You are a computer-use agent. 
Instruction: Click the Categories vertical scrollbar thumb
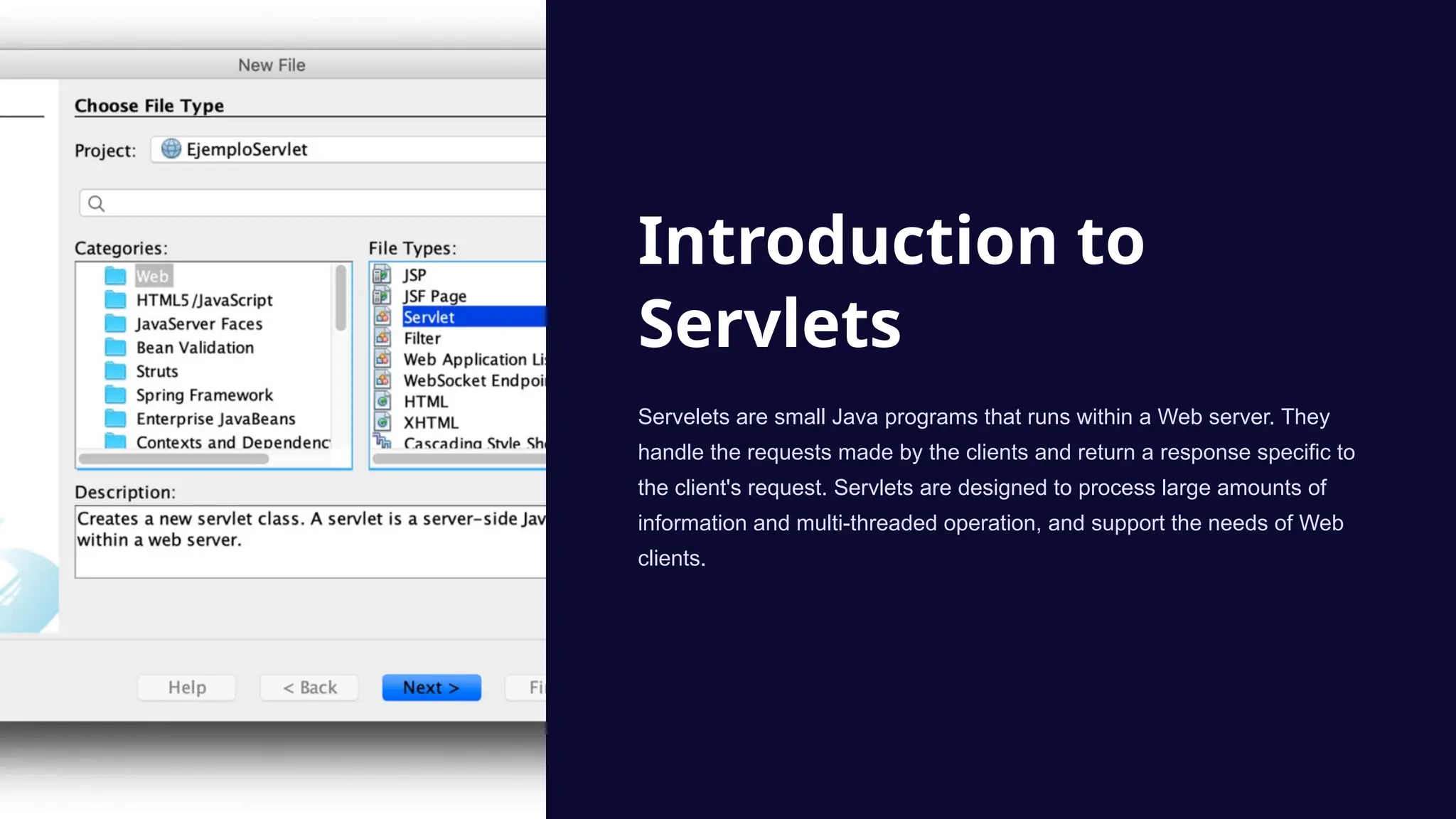point(341,297)
